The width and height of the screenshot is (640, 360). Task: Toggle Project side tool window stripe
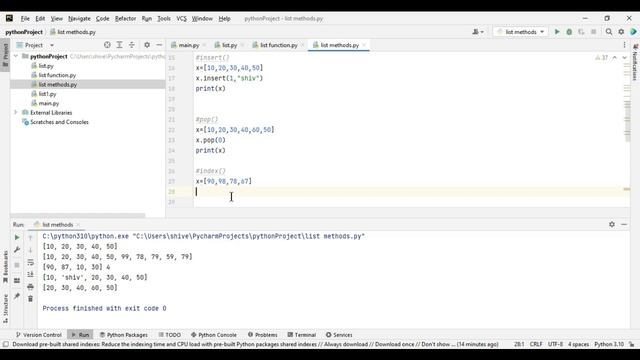pos(5,55)
